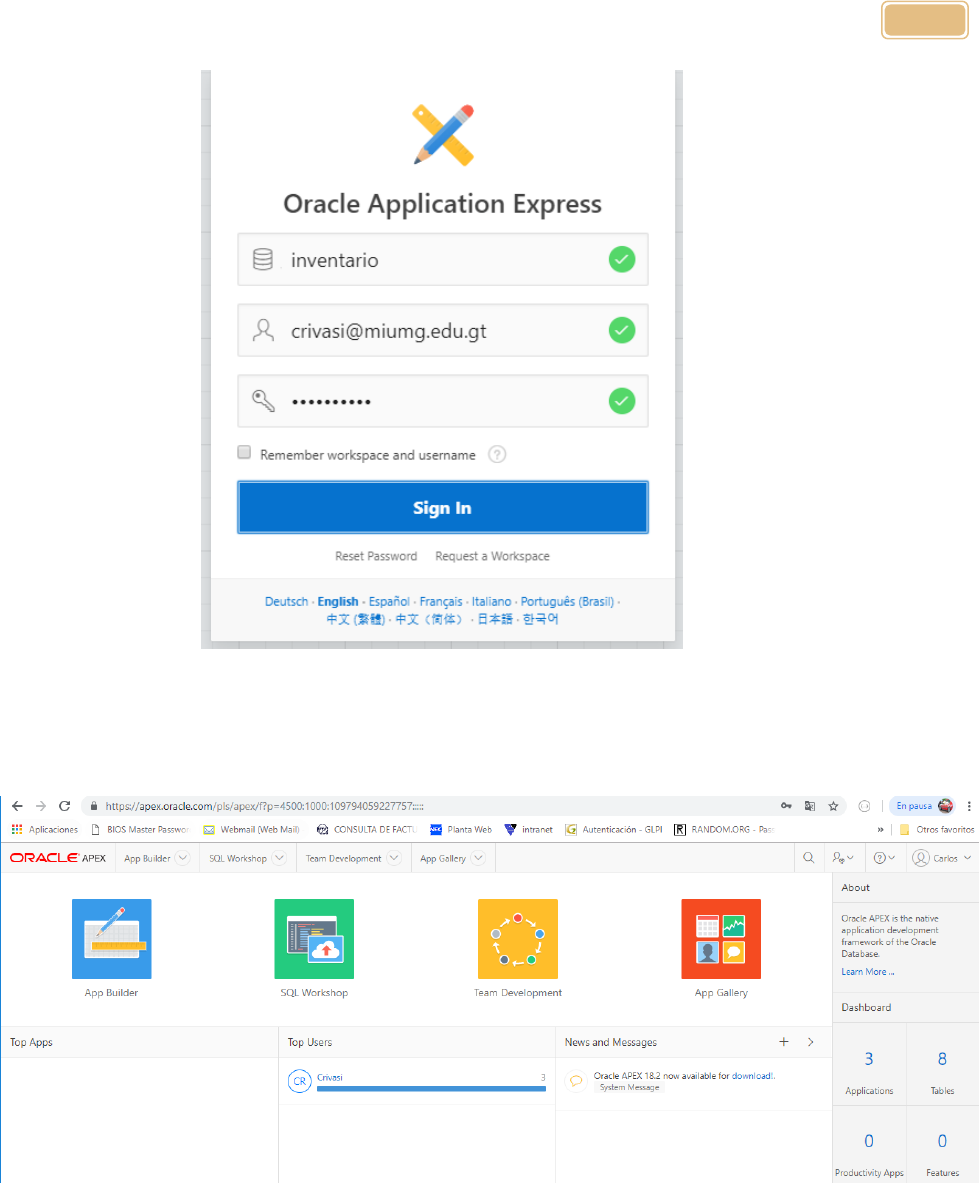The image size is (979, 1183).
Task: Click the Request a Workspace link
Action: [493, 556]
